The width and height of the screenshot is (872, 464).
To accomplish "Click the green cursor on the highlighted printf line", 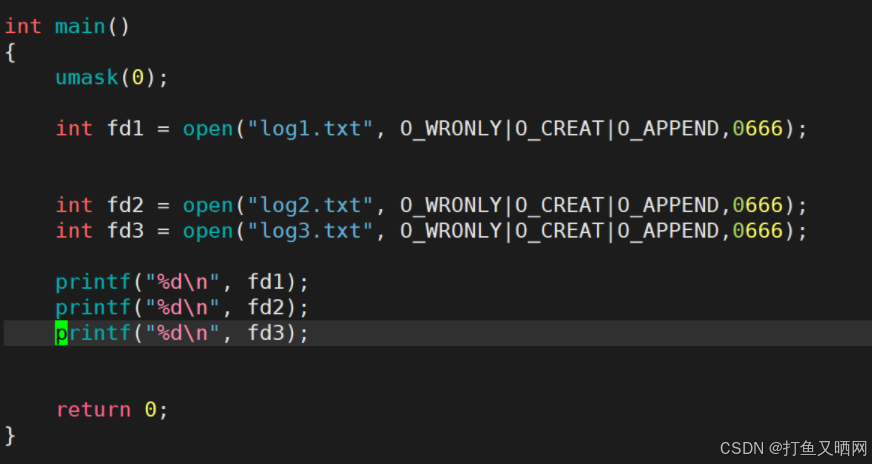I will (x=61, y=333).
